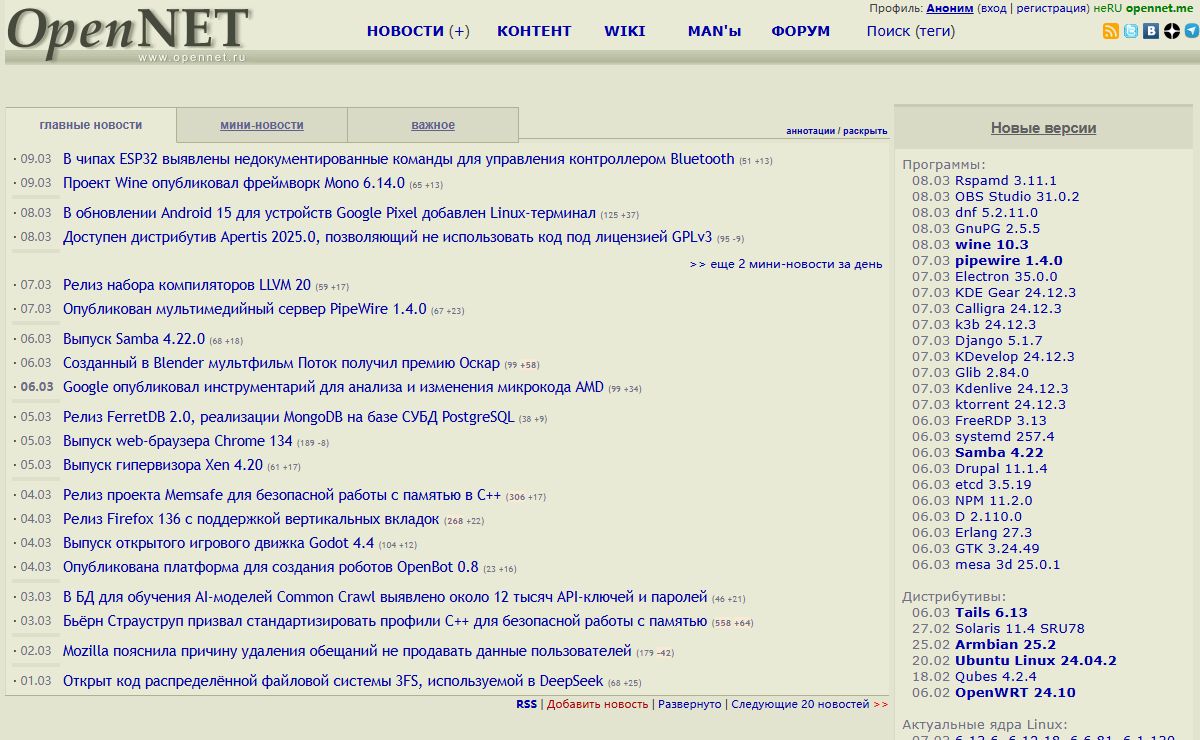The width and height of the screenshot is (1200, 740).
Task: Open the Godot 4.4 game engine news
Action: (218, 543)
